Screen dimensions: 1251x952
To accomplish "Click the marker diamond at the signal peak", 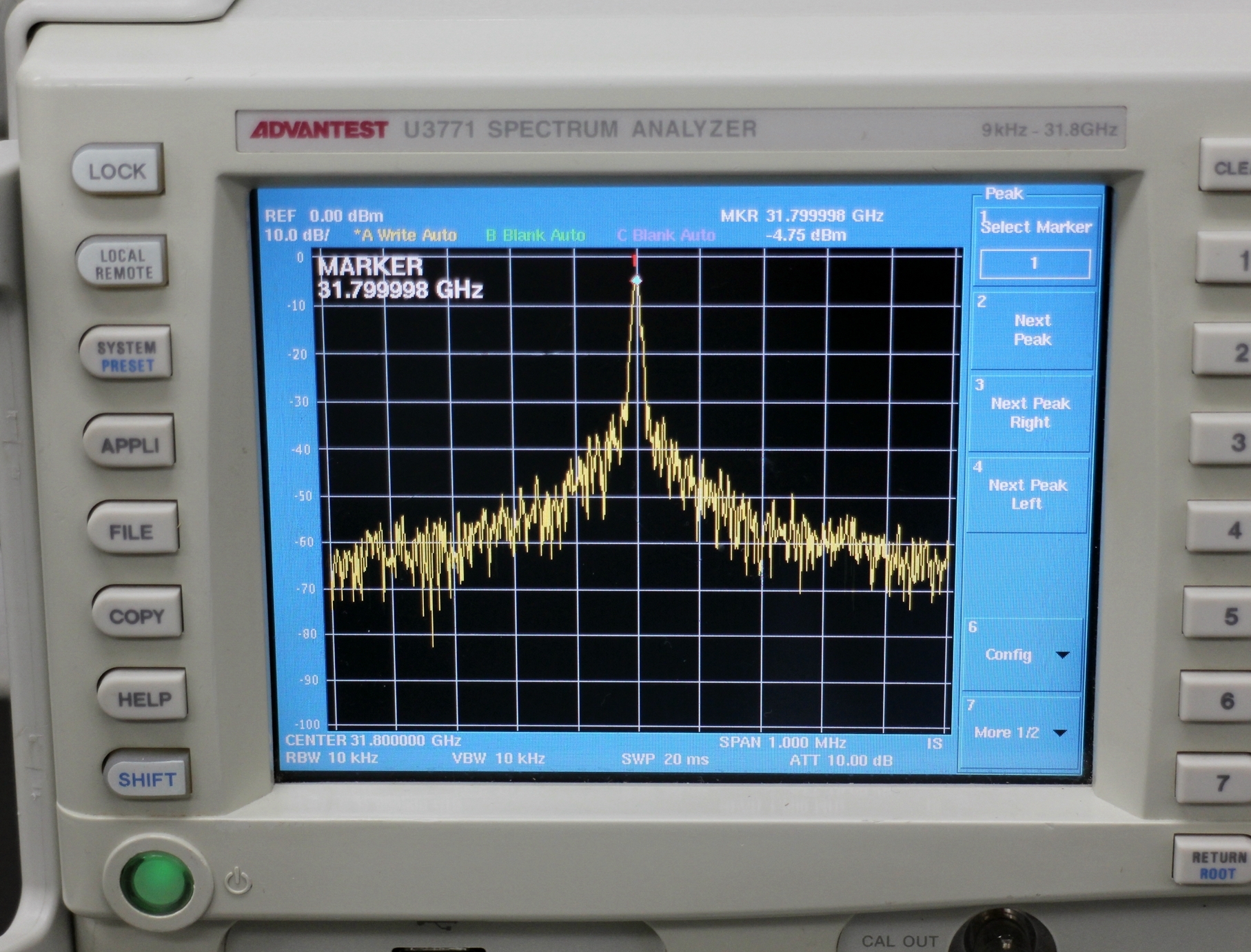I will click(636, 280).
